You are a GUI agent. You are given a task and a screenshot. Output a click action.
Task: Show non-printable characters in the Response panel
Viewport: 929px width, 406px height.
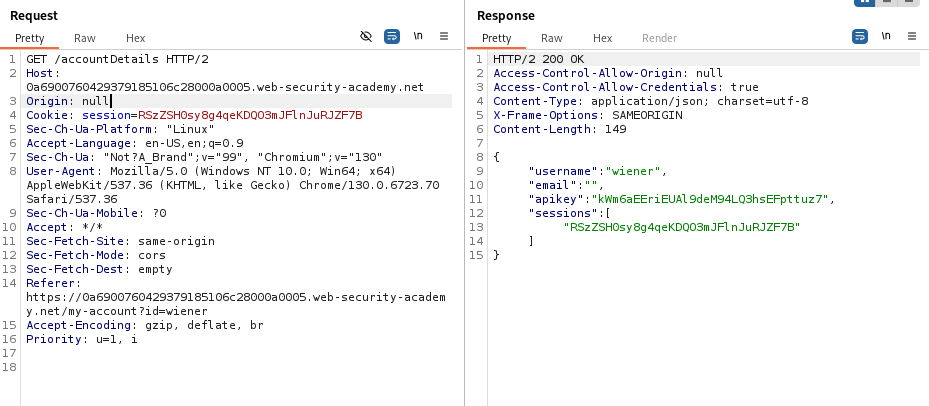[x=885, y=36]
